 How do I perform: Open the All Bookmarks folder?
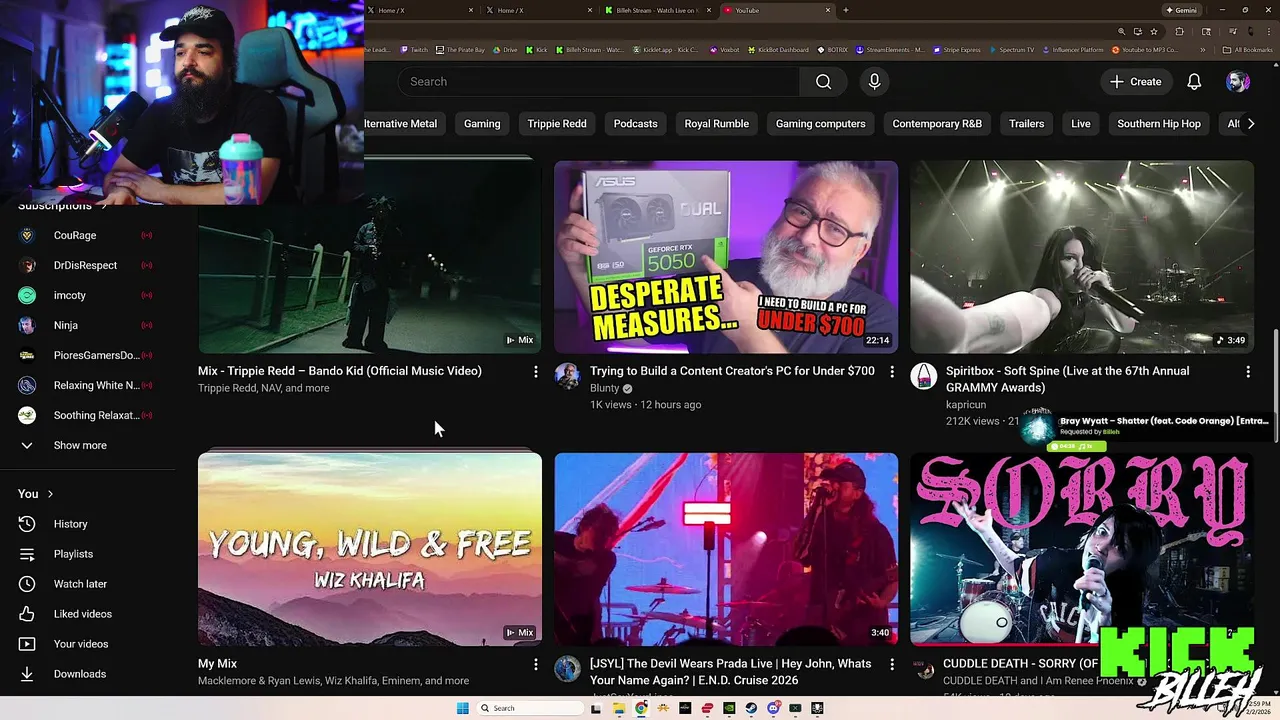tap(1248, 50)
